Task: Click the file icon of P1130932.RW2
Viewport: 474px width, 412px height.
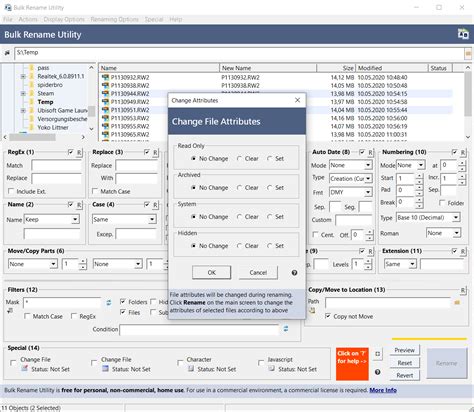Action: (105, 77)
